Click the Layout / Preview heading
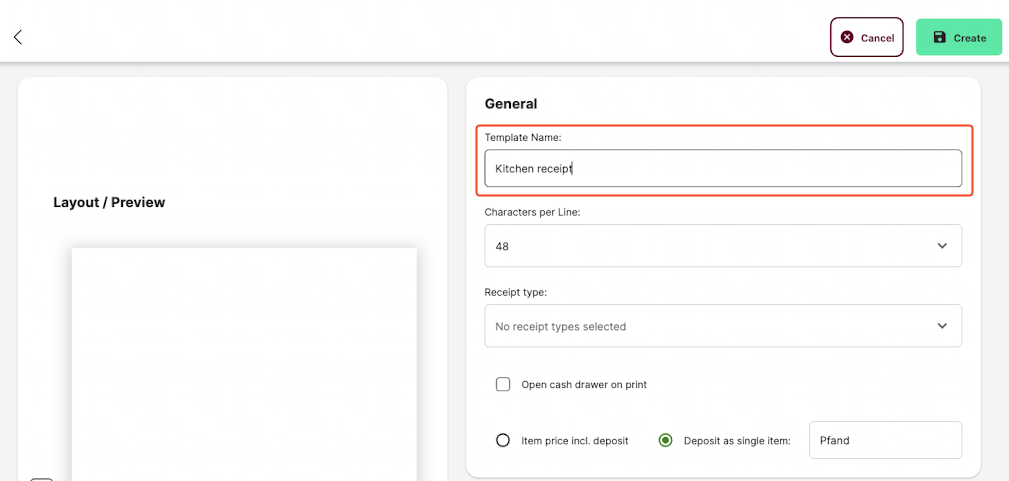This screenshot has height=481, width=1009. coord(109,202)
